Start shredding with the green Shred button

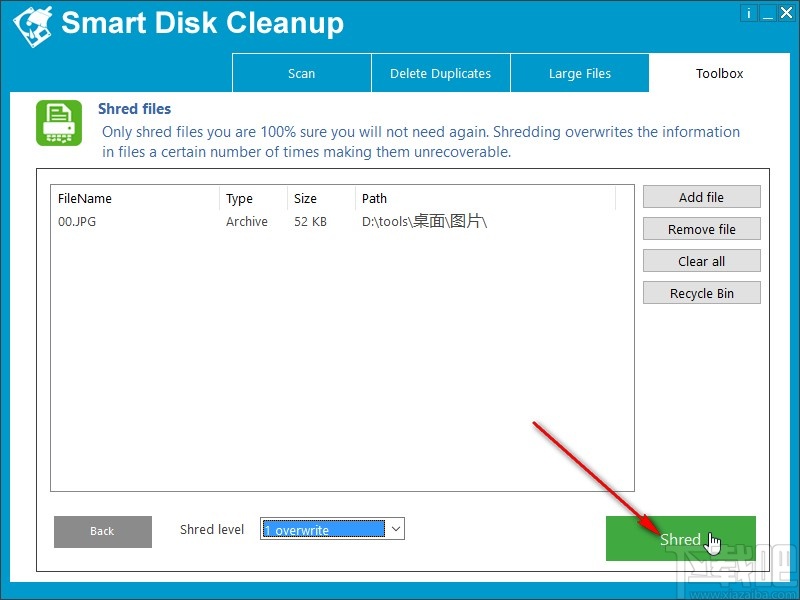[x=681, y=538]
